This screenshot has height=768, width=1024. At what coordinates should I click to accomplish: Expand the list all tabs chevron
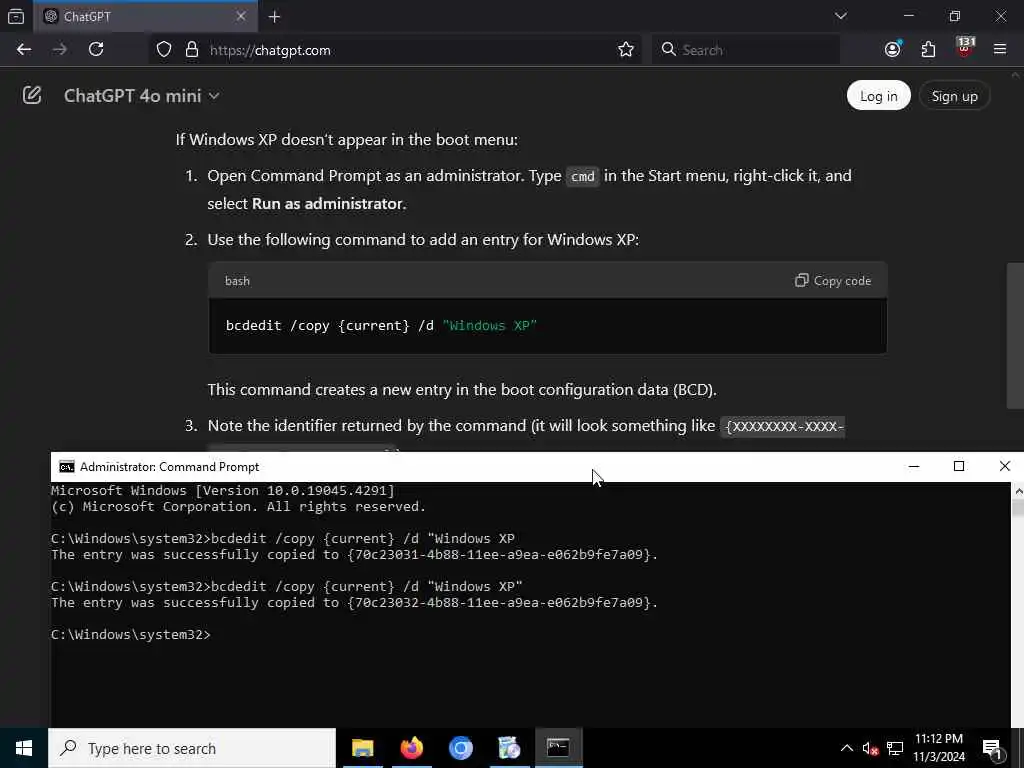840,16
